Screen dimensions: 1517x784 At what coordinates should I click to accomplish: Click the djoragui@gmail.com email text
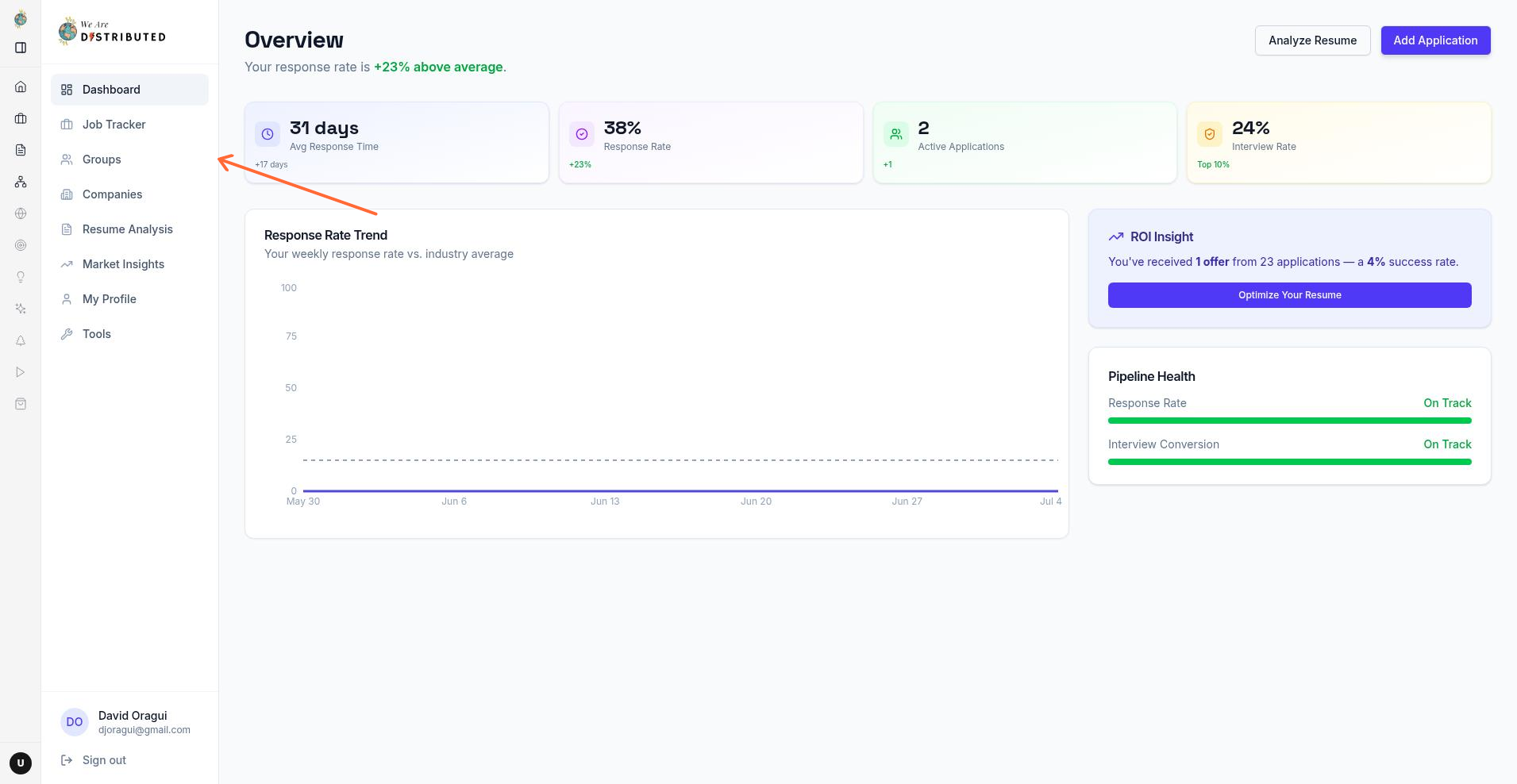144,730
